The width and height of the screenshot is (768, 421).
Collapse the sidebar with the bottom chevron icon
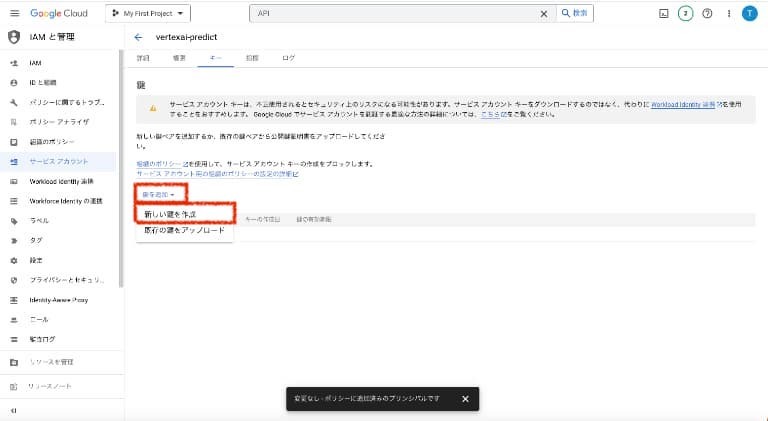click(13, 411)
